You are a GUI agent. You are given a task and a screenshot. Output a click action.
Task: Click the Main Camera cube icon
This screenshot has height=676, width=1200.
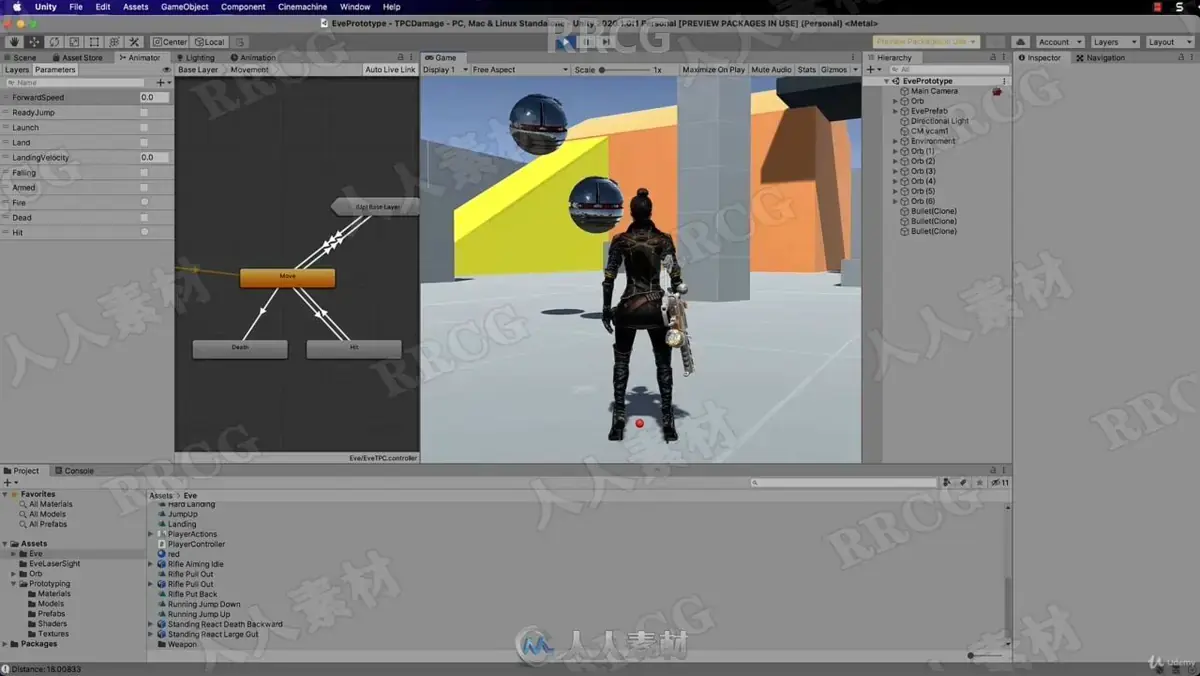905,91
